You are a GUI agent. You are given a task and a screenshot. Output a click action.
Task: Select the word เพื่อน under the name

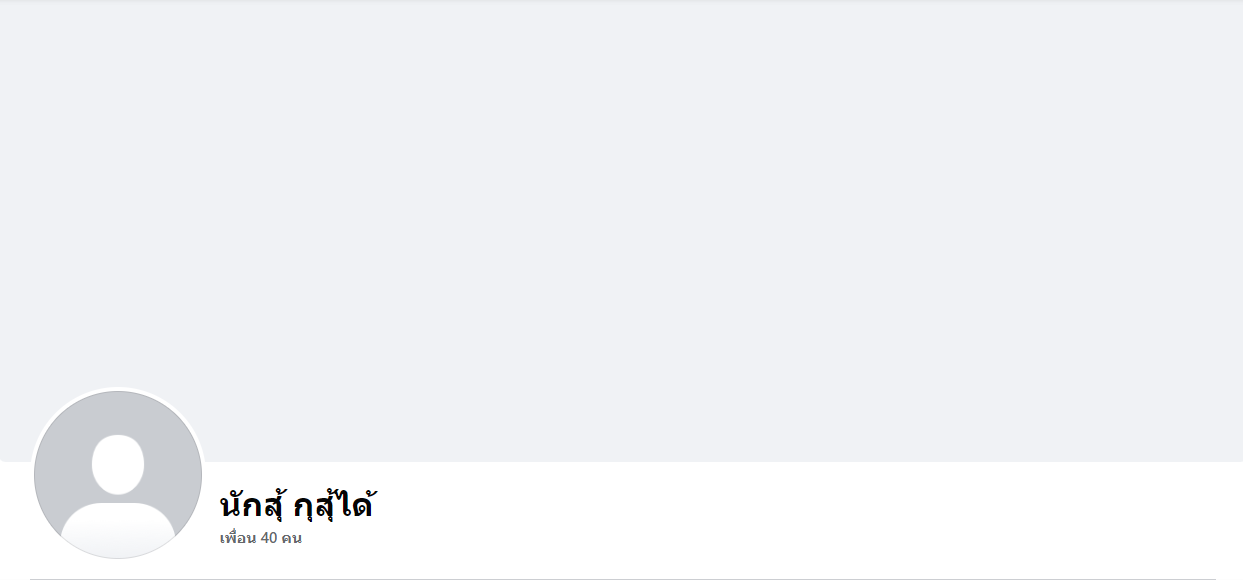238,538
